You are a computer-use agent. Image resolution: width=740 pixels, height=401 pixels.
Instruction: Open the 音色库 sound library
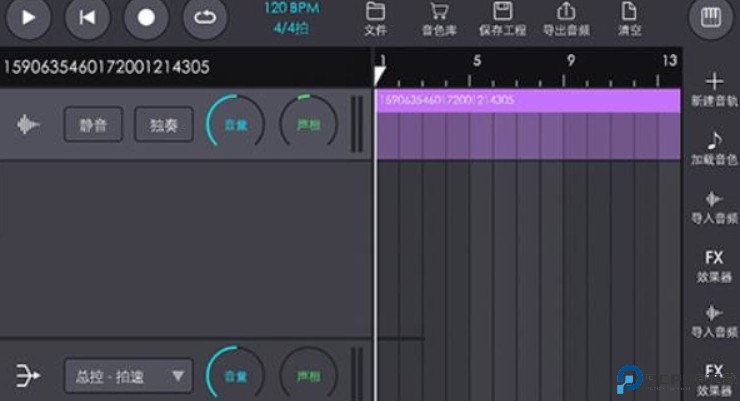tap(437, 17)
